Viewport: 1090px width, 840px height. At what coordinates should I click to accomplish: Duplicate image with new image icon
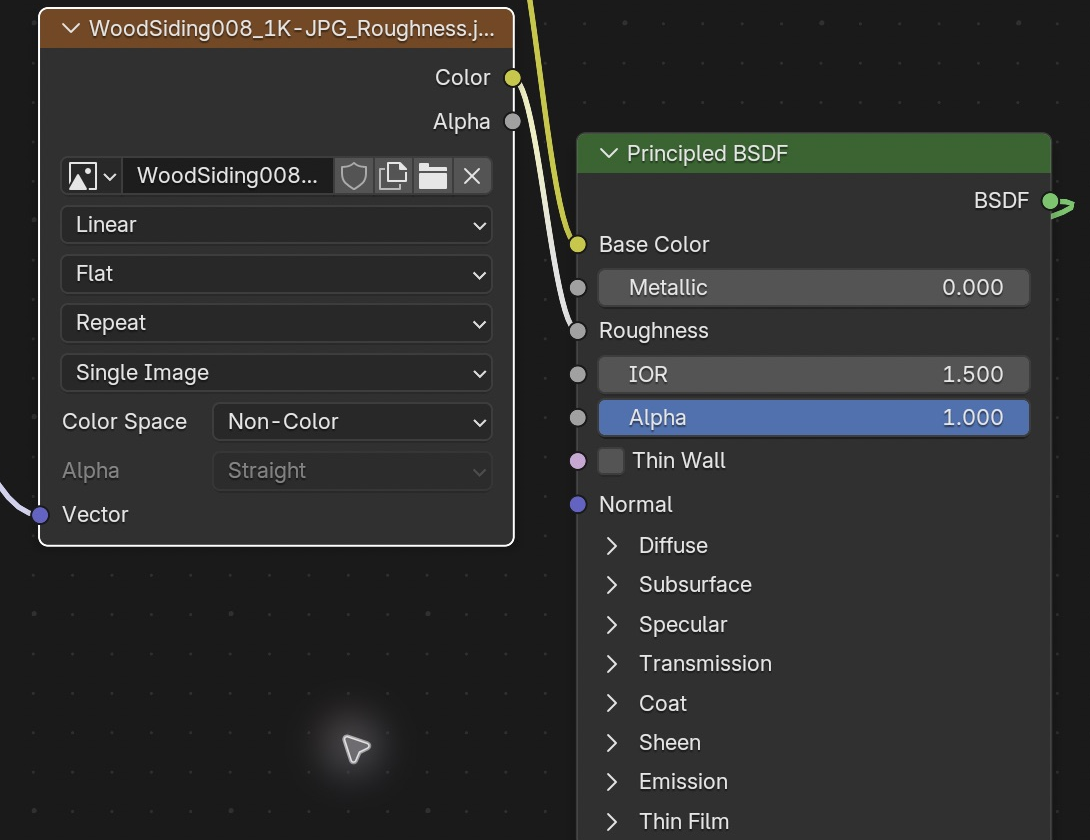[x=393, y=176]
